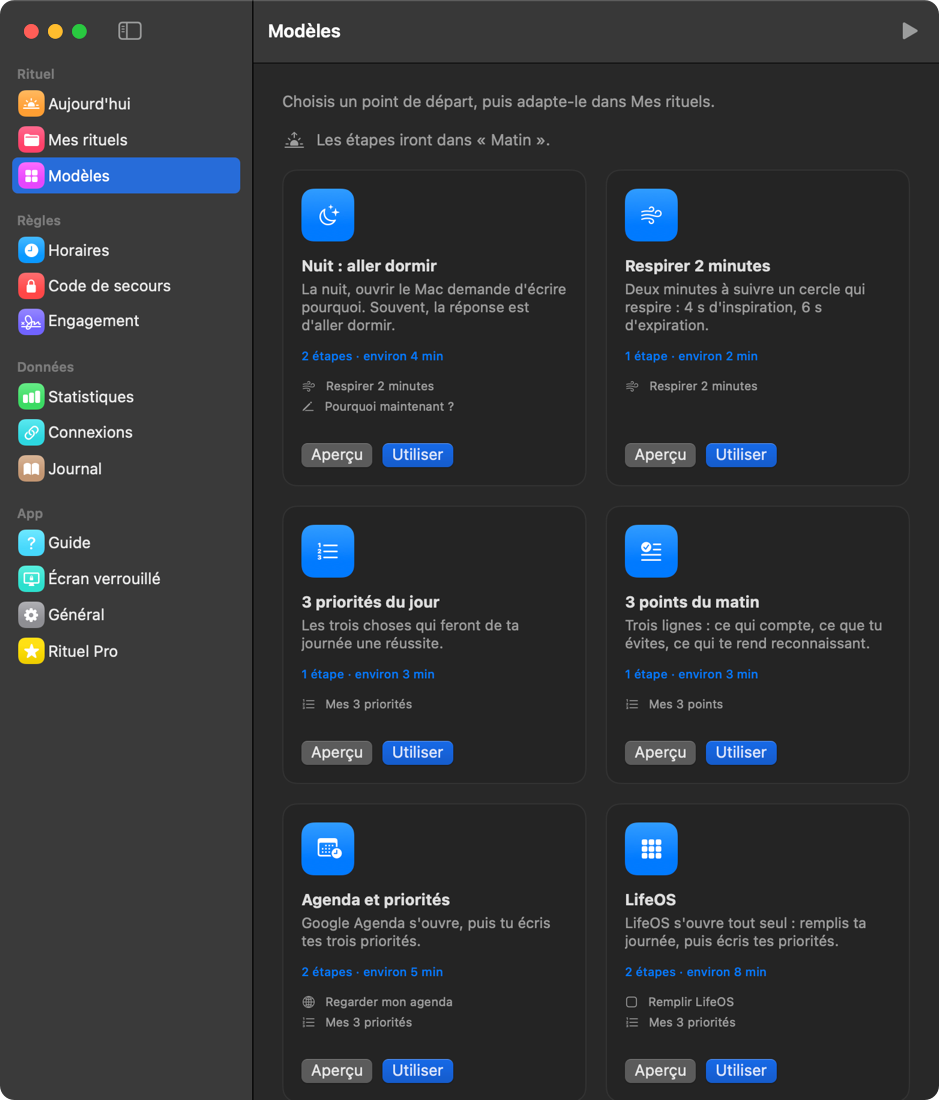The width and height of the screenshot is (939, 1100).
Task: Click the 3 points du matin title
Action: click(691, 602)
